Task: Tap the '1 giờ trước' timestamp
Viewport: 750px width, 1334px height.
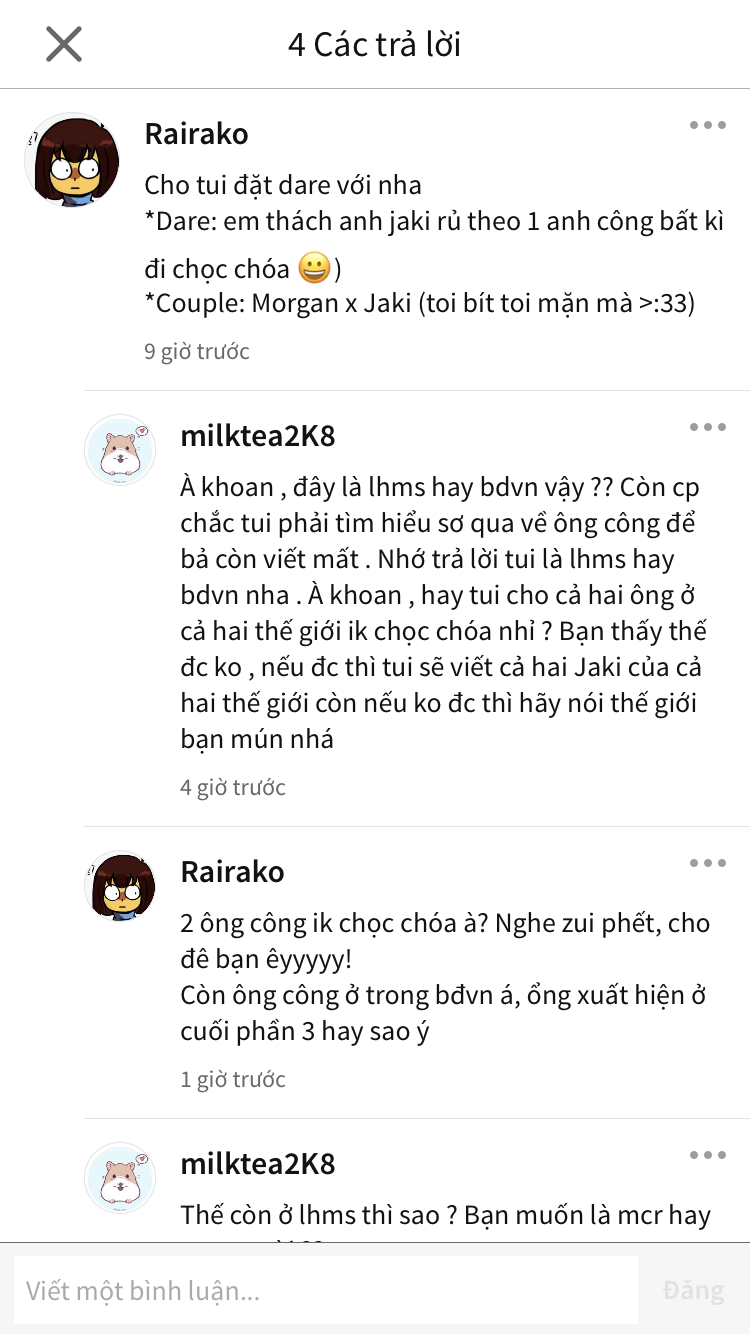Action: [x=233, y=1079]
